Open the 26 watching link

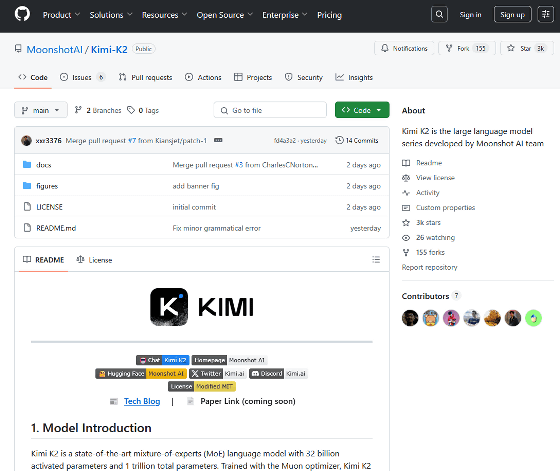429,238
